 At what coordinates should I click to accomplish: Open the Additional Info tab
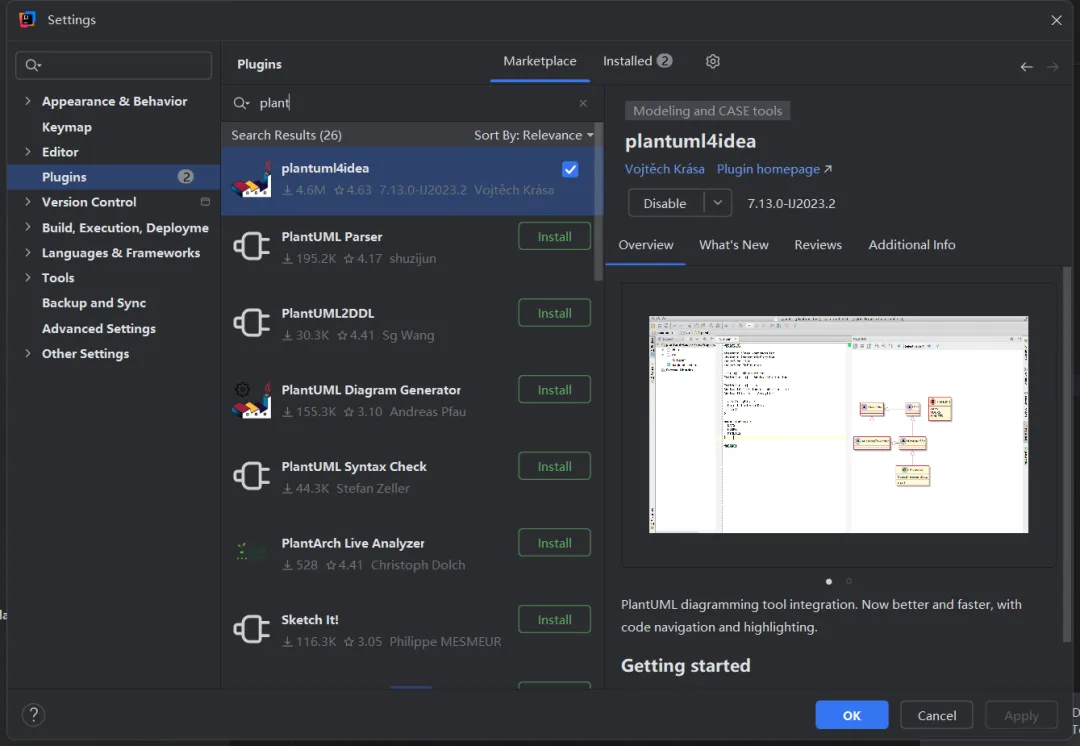pyautogui.click(x=911, y=245)
